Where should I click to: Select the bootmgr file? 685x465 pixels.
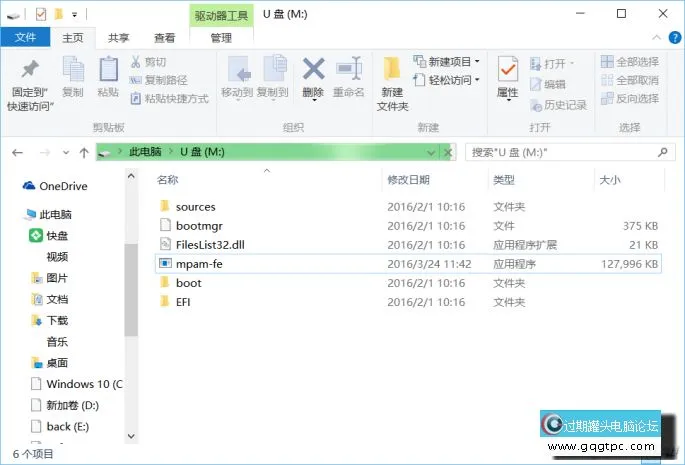(x=199, y=226)
